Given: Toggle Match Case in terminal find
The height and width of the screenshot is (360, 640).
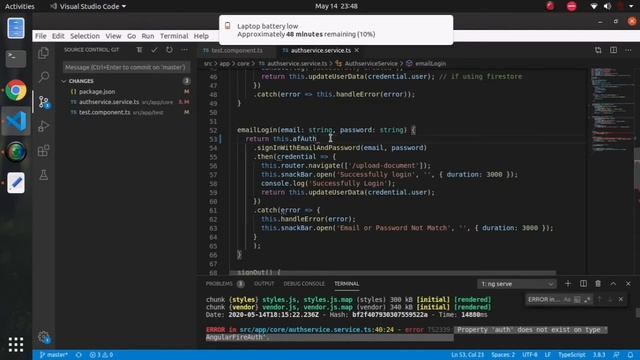Looking at the screenshot, I should 567,299.
